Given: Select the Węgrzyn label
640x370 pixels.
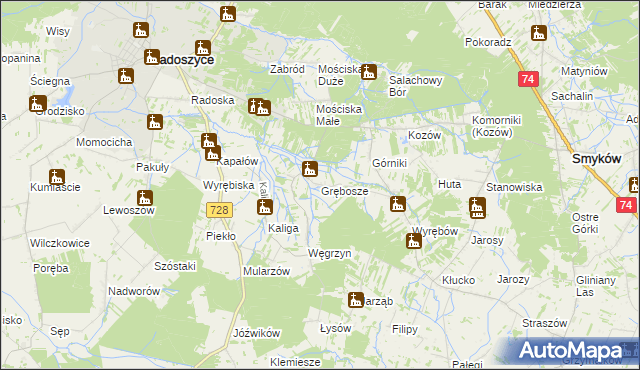Looking at the screenshot, I should pyautogui.click(x=329, y=253).
